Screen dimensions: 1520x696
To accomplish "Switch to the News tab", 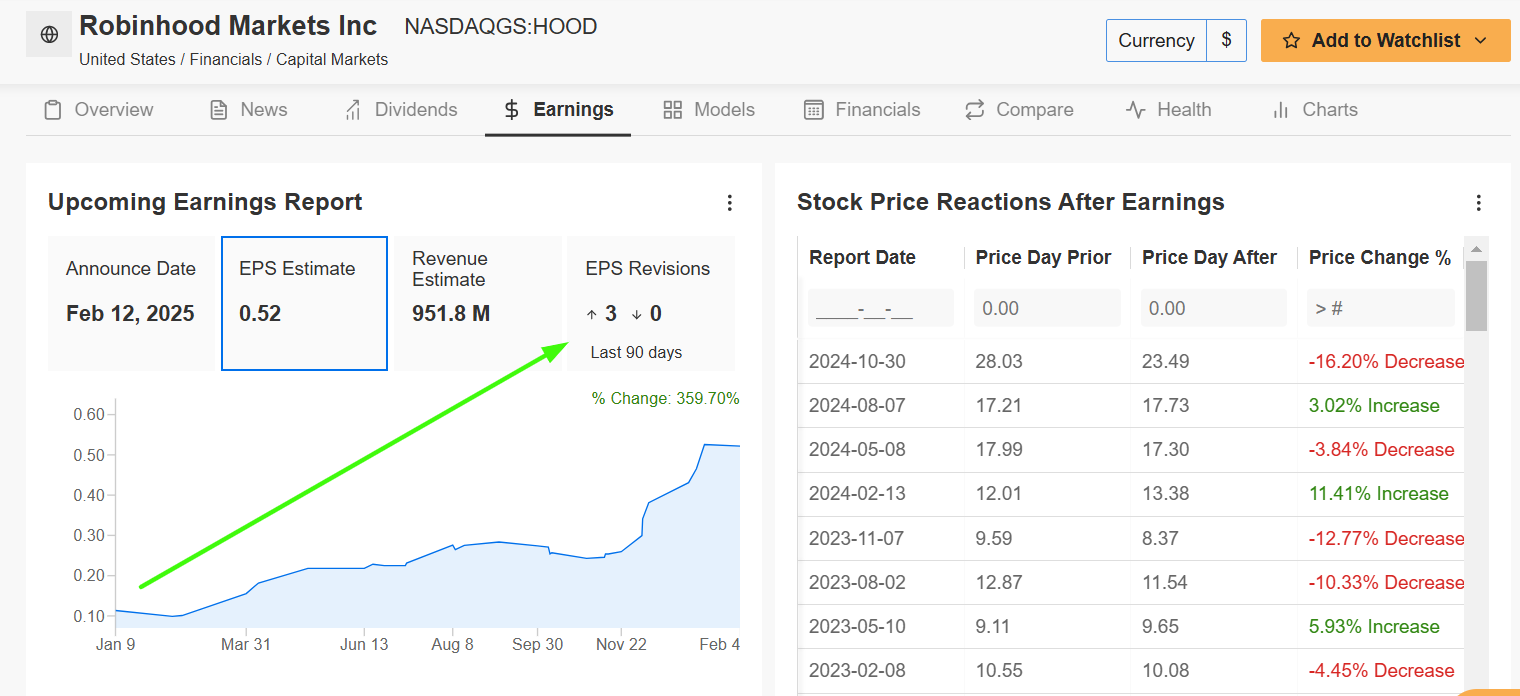I will (248, 110).
